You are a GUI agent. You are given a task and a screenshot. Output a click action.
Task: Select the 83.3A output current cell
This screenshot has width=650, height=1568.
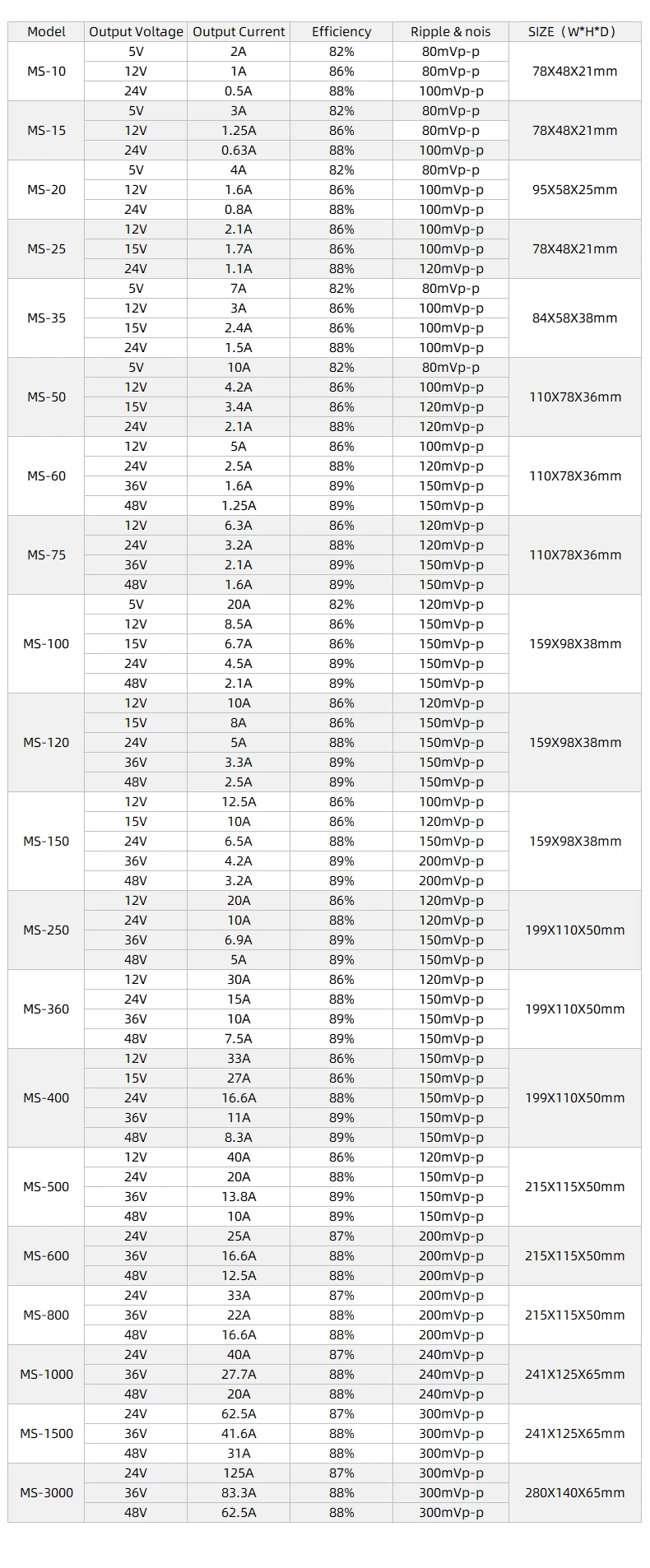239,1493
